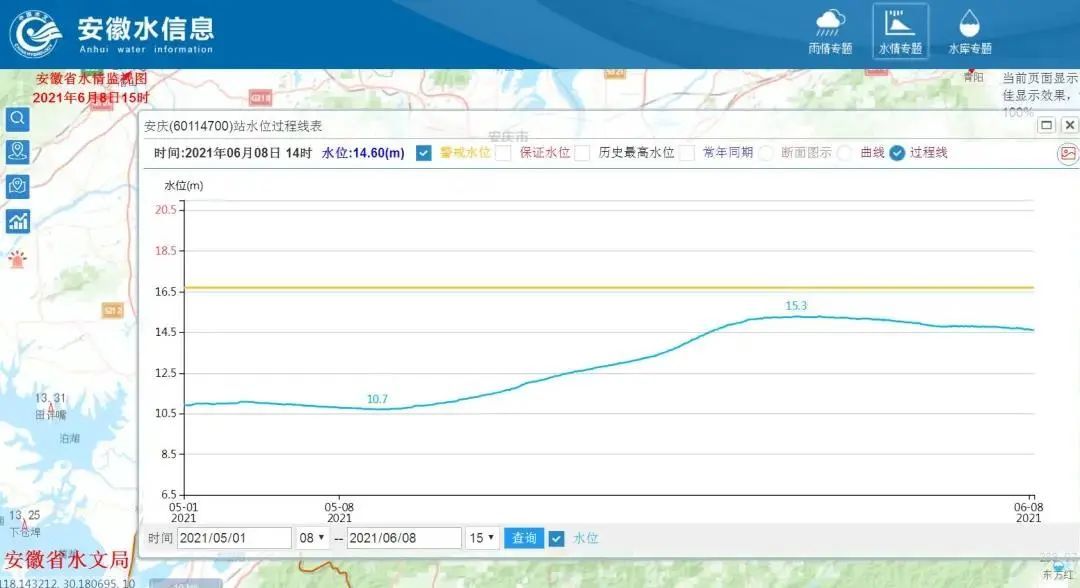Click the start date field 2021/05/01

[234, 538]
